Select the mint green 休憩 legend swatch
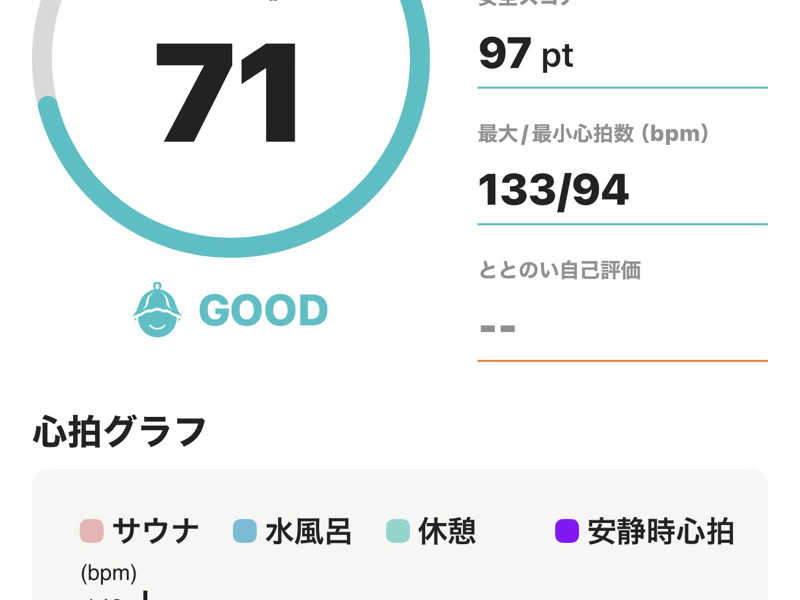Image resolution: width=800 pixels, height=600 pixels. click(398, 531)
